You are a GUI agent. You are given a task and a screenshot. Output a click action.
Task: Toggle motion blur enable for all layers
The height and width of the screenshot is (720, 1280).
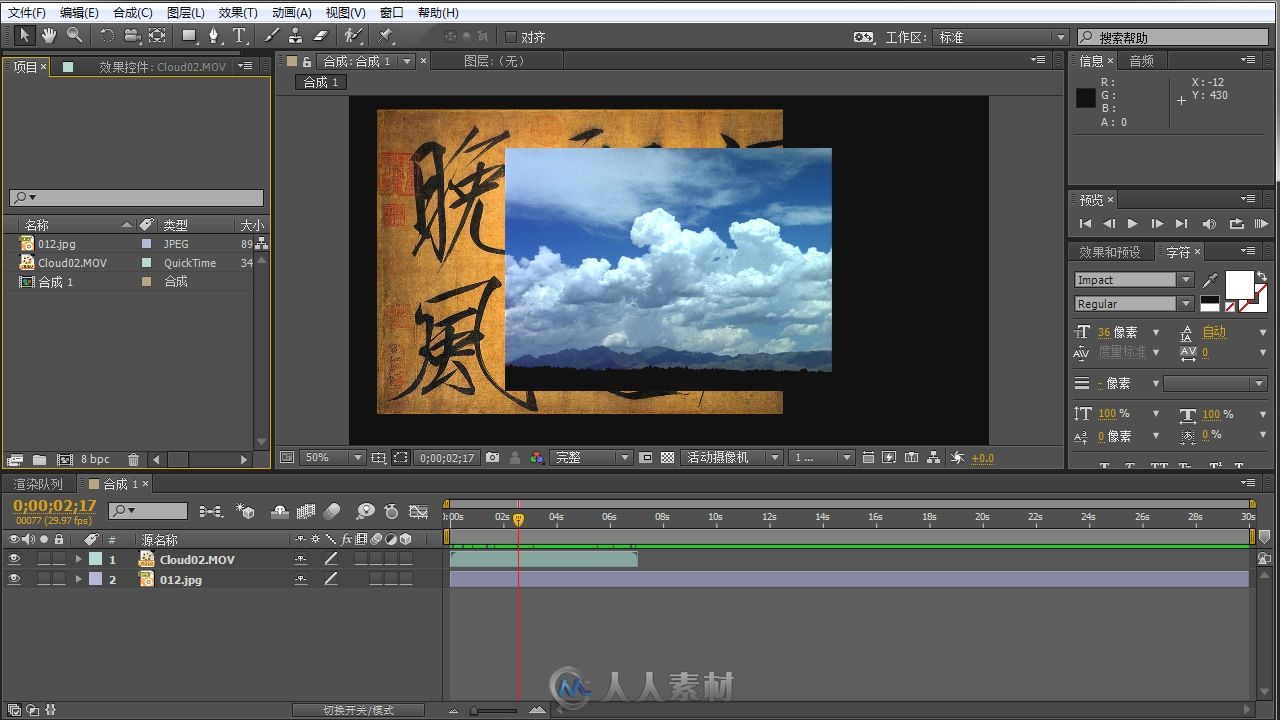(333, 511)
